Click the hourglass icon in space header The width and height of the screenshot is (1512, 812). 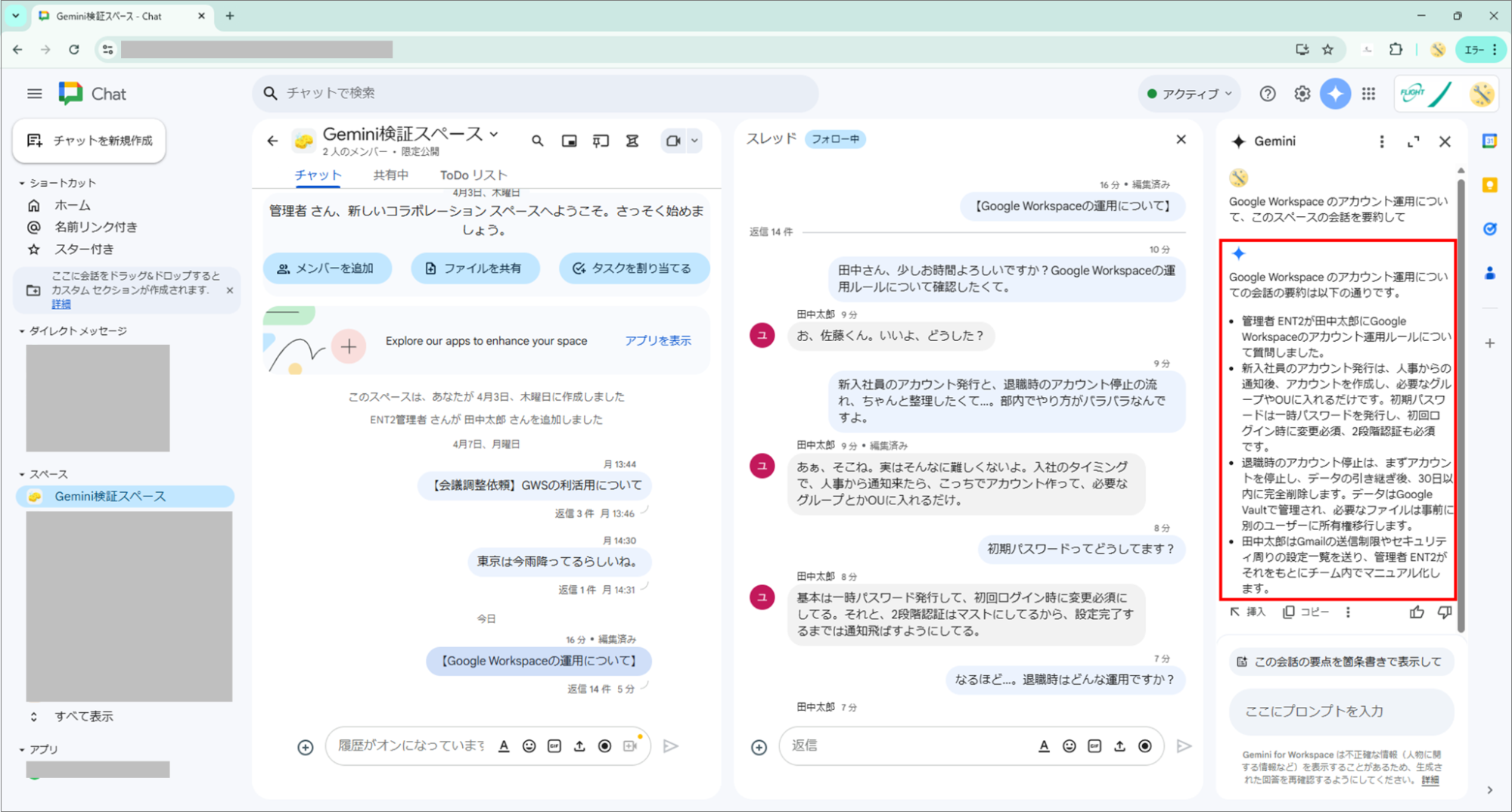pos(632,141)
